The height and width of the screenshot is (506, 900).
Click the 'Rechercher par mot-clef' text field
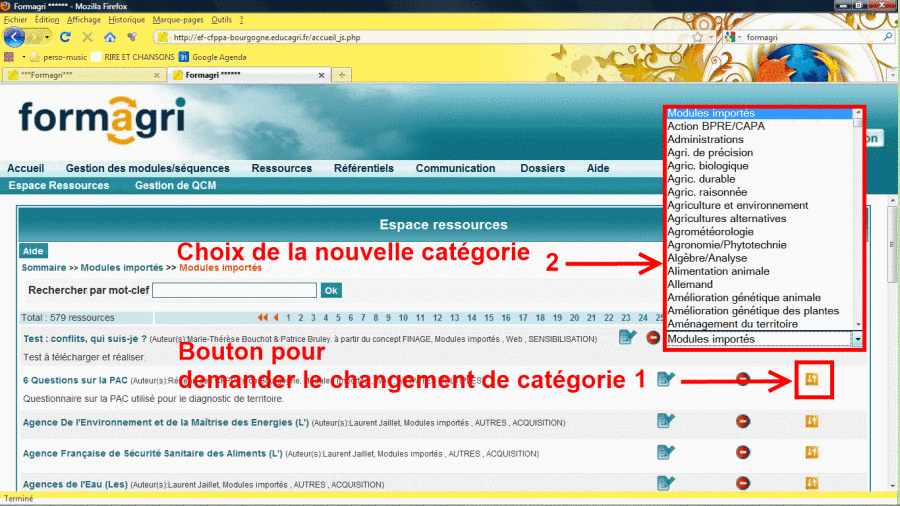pos(234,290)
